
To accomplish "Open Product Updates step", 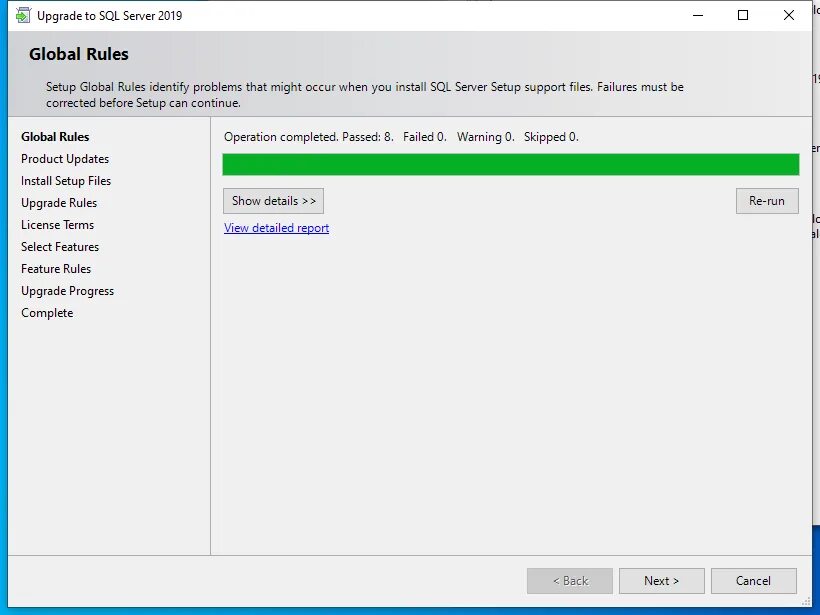I will click(64, 158).
